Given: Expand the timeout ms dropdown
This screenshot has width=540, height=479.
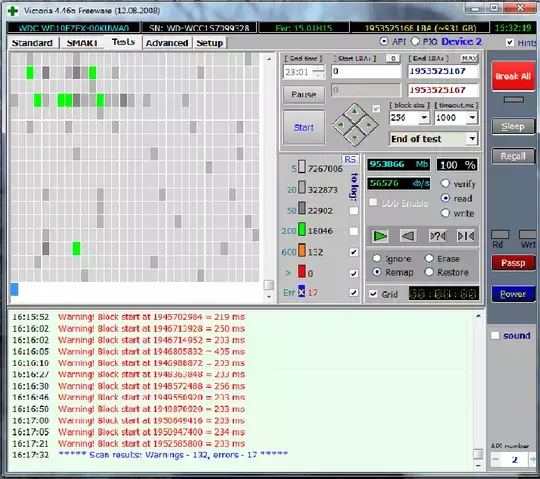Looking at the screenshot, I should point(472,118).
